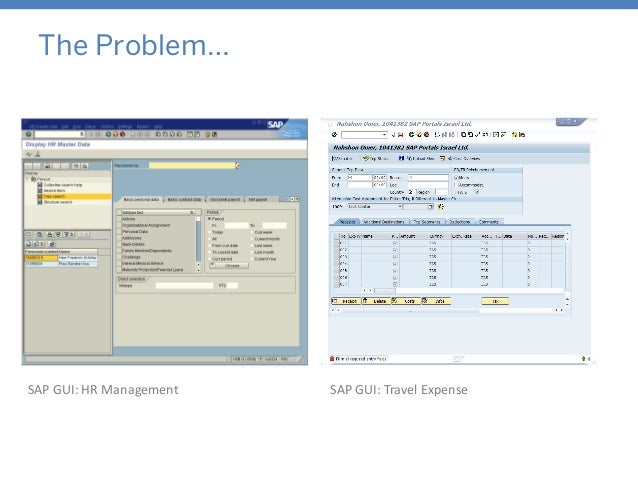Switch to Receipts tab in Travel Expense
Screen dimensions: 638x479
(x=347, y=222)
